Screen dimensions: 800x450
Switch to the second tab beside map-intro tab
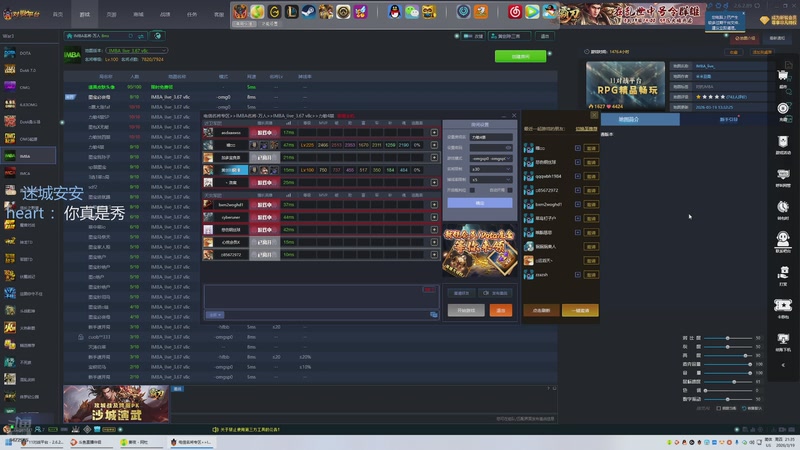point(729,119)
